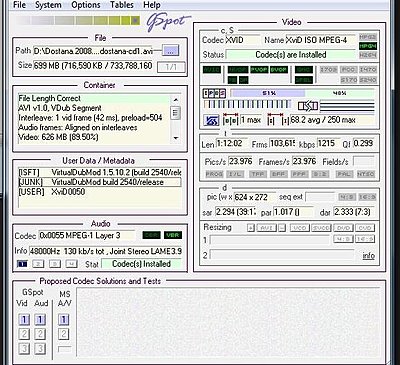The height and width of the screenshot is (365, 400).
Task: Open the System menu
Action: point(48,5)
